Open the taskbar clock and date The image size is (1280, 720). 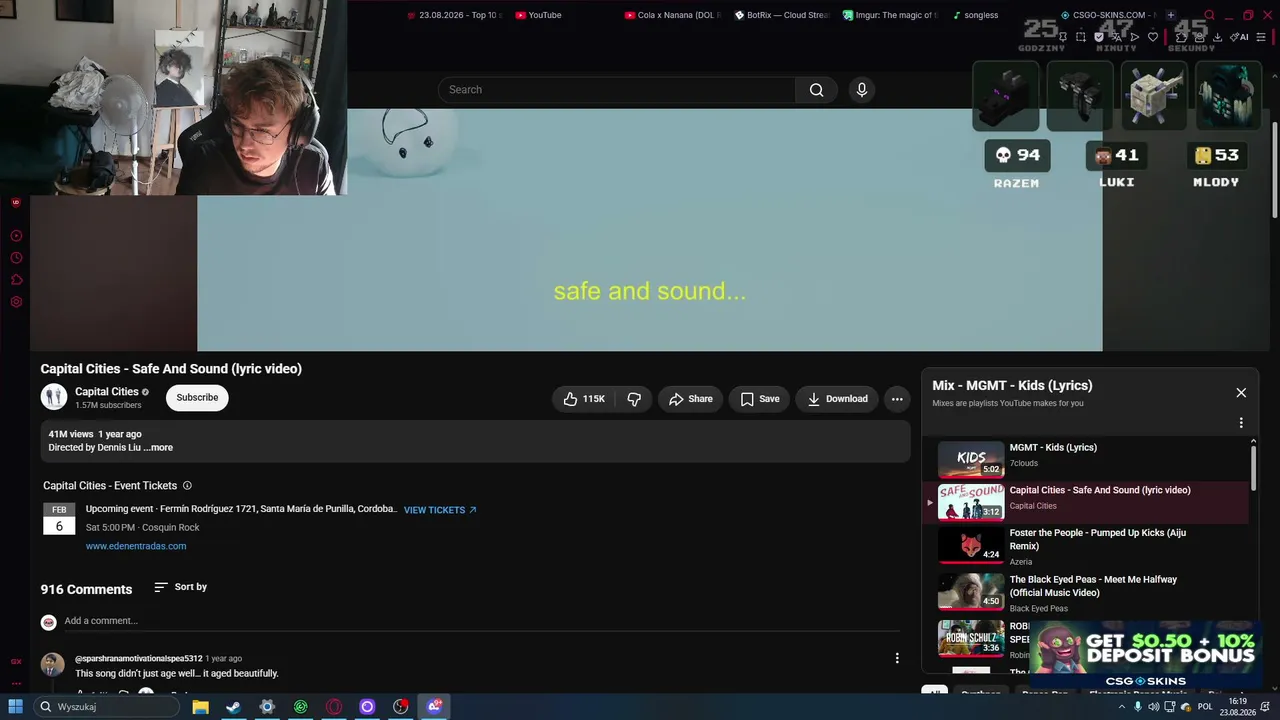click(x=1238, y=707)
